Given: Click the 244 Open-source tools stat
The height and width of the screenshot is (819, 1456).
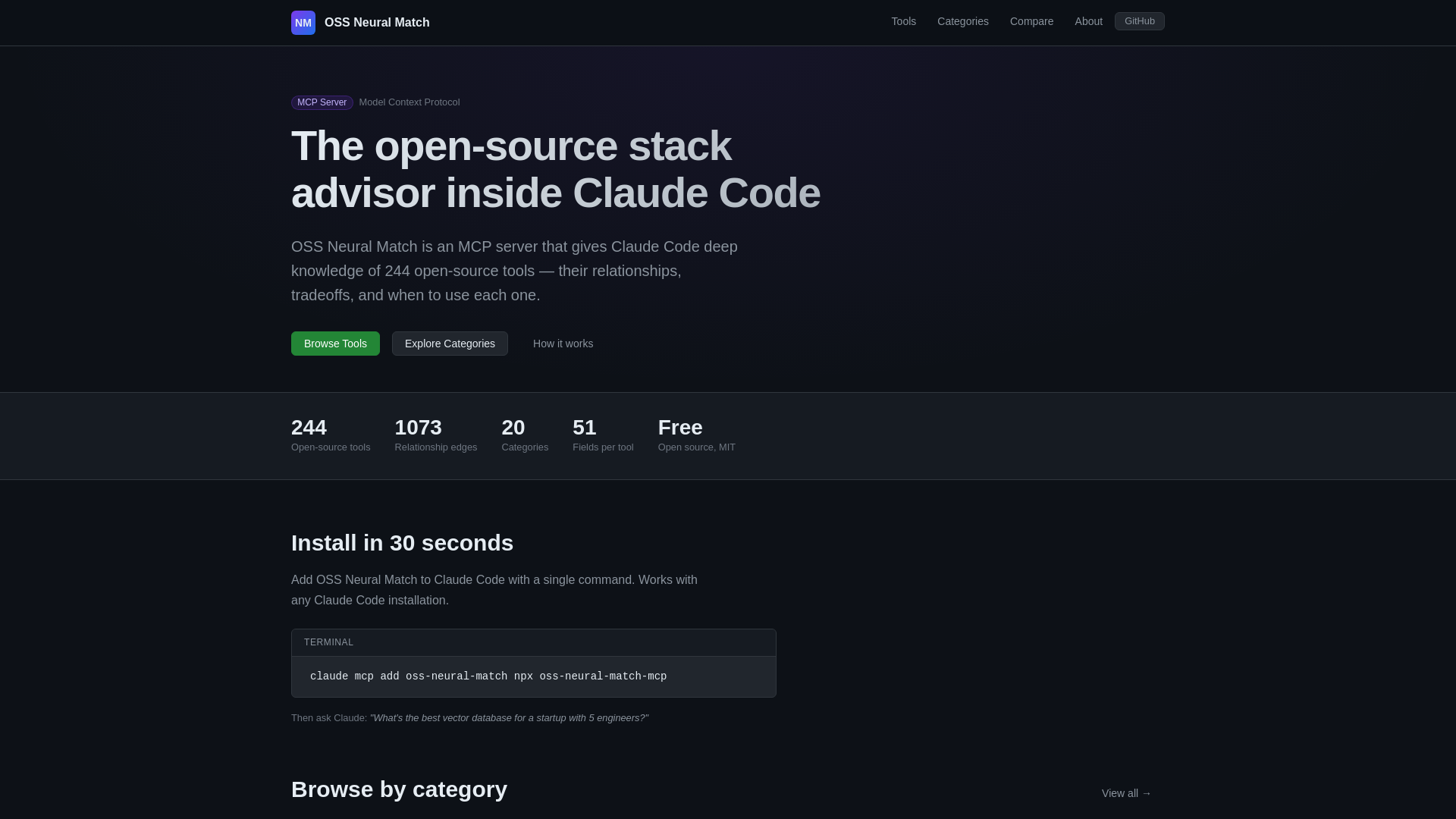Looking at the screenshot, I should [331, 435].
